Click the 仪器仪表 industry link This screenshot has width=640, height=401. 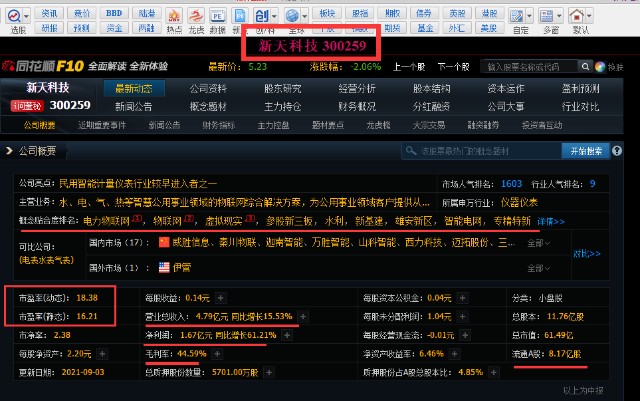pos(519,203)
